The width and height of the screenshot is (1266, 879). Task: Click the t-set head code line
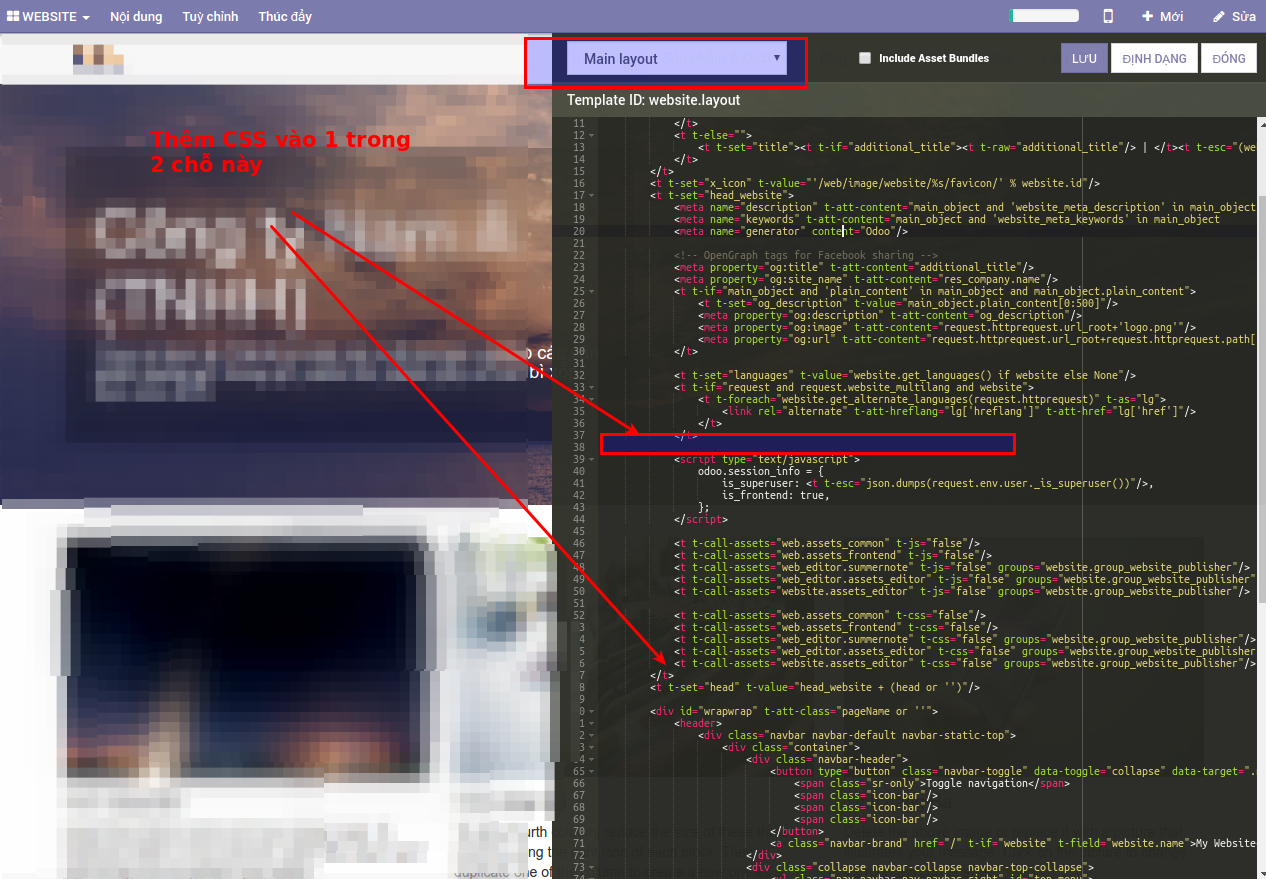pos(815,687)
